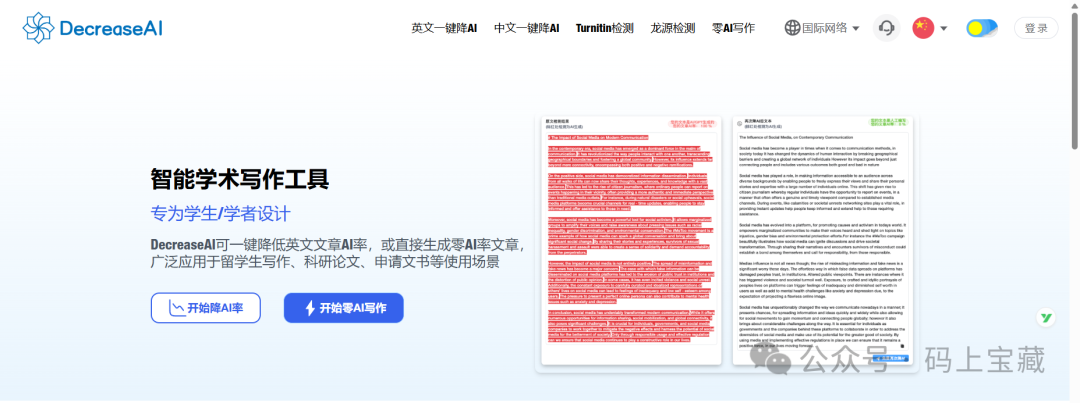Expand the 国际网络 dropdown
The image size is (1080, 403).
[822, 28]
